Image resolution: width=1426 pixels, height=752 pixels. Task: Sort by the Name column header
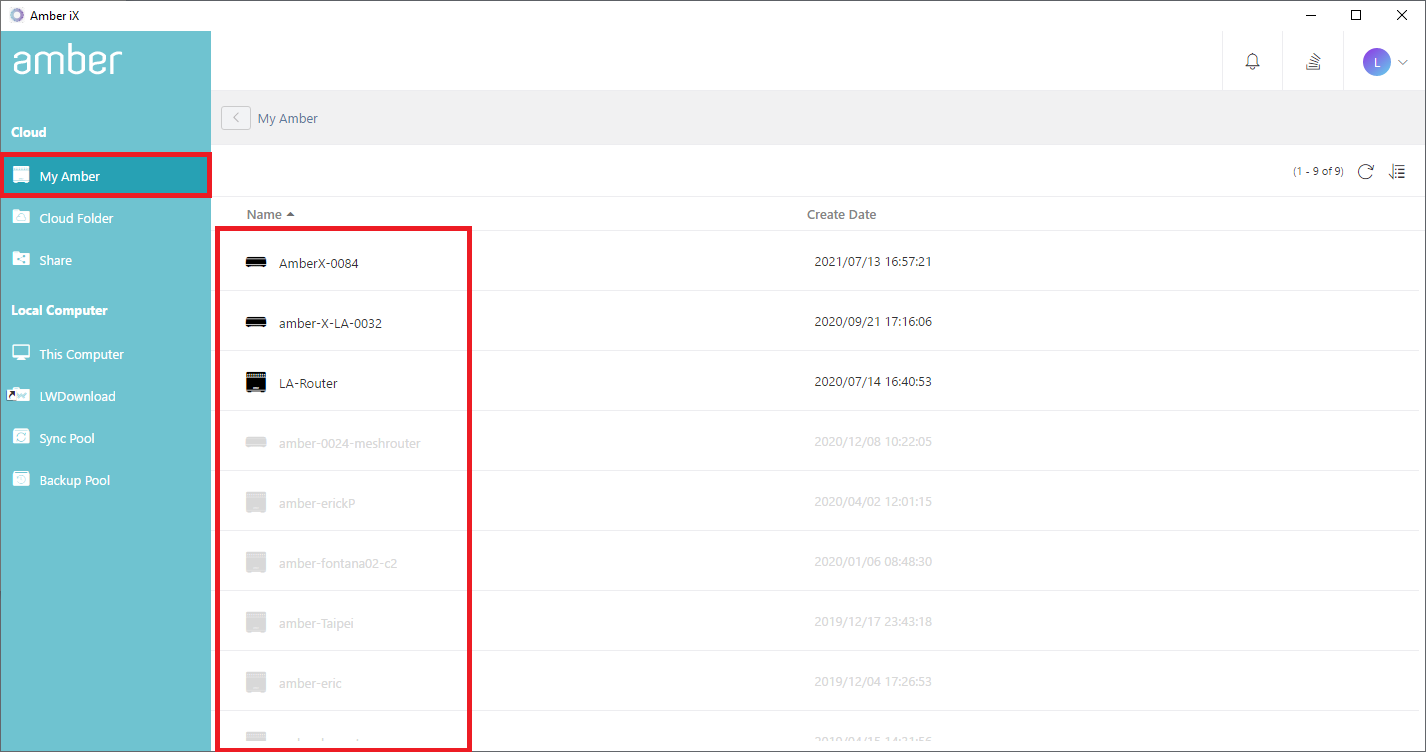tap(270, 214)
